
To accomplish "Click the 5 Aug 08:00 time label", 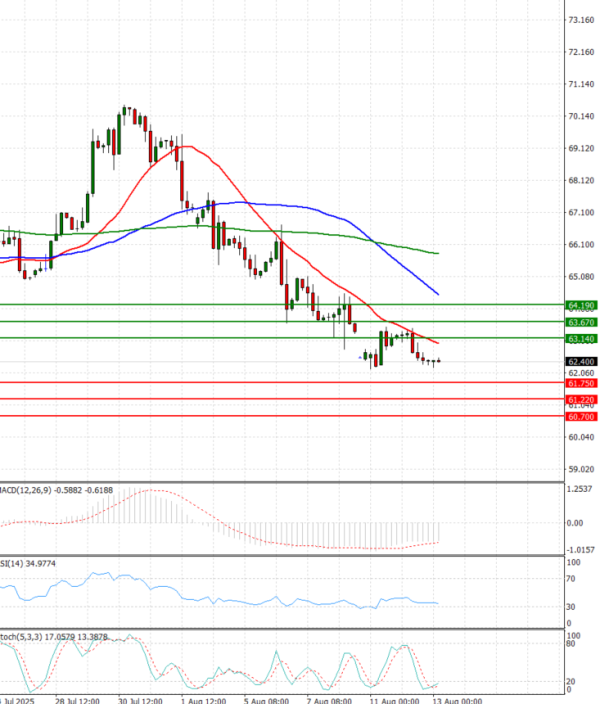I will coord(266,700).
